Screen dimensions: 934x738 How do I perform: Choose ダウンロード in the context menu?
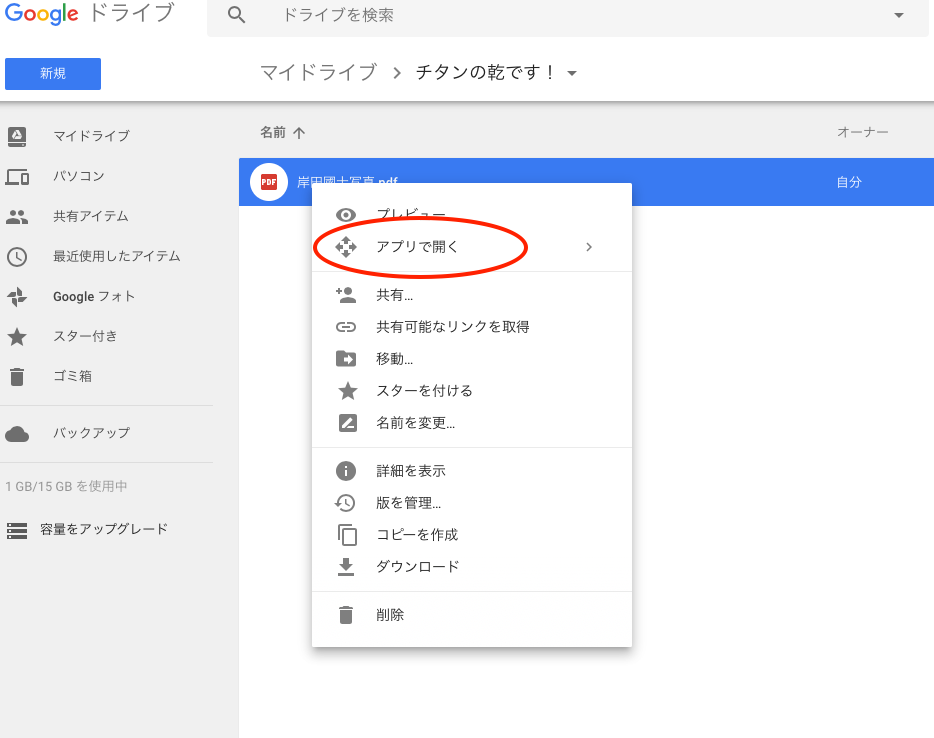pyautogui.click(x=417, y=567)
